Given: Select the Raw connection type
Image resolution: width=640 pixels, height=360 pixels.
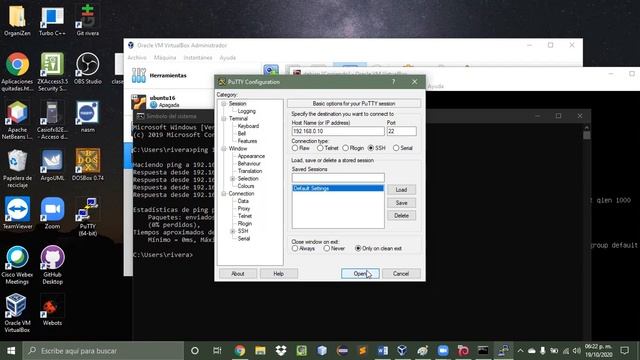Looking at the screenshot, I should click(295, 148).
